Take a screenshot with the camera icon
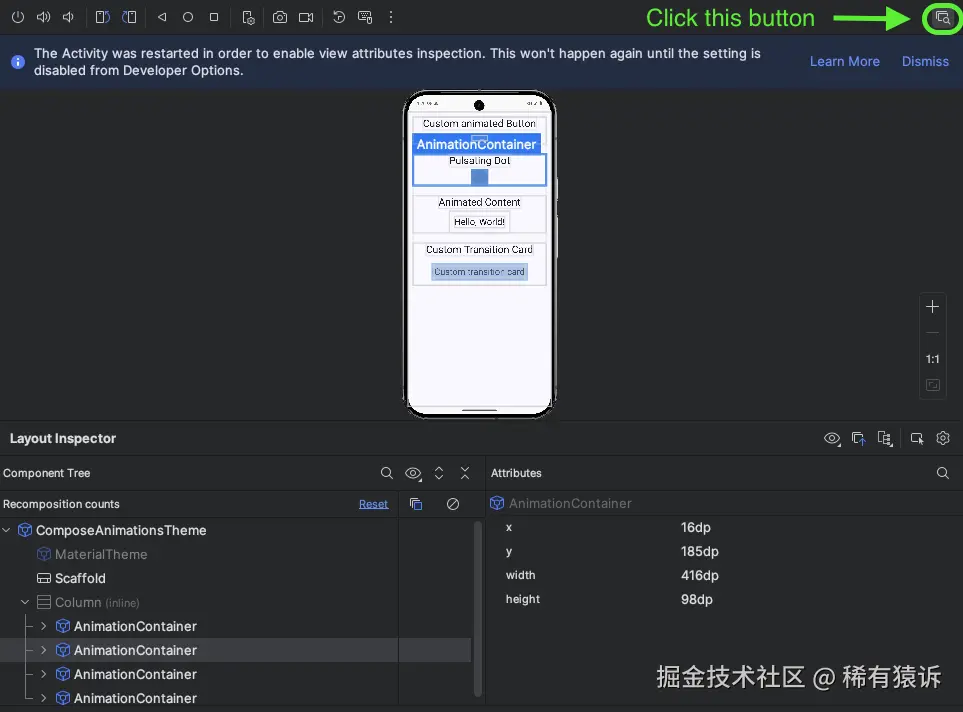963x712 pixels. click(281, 17)
